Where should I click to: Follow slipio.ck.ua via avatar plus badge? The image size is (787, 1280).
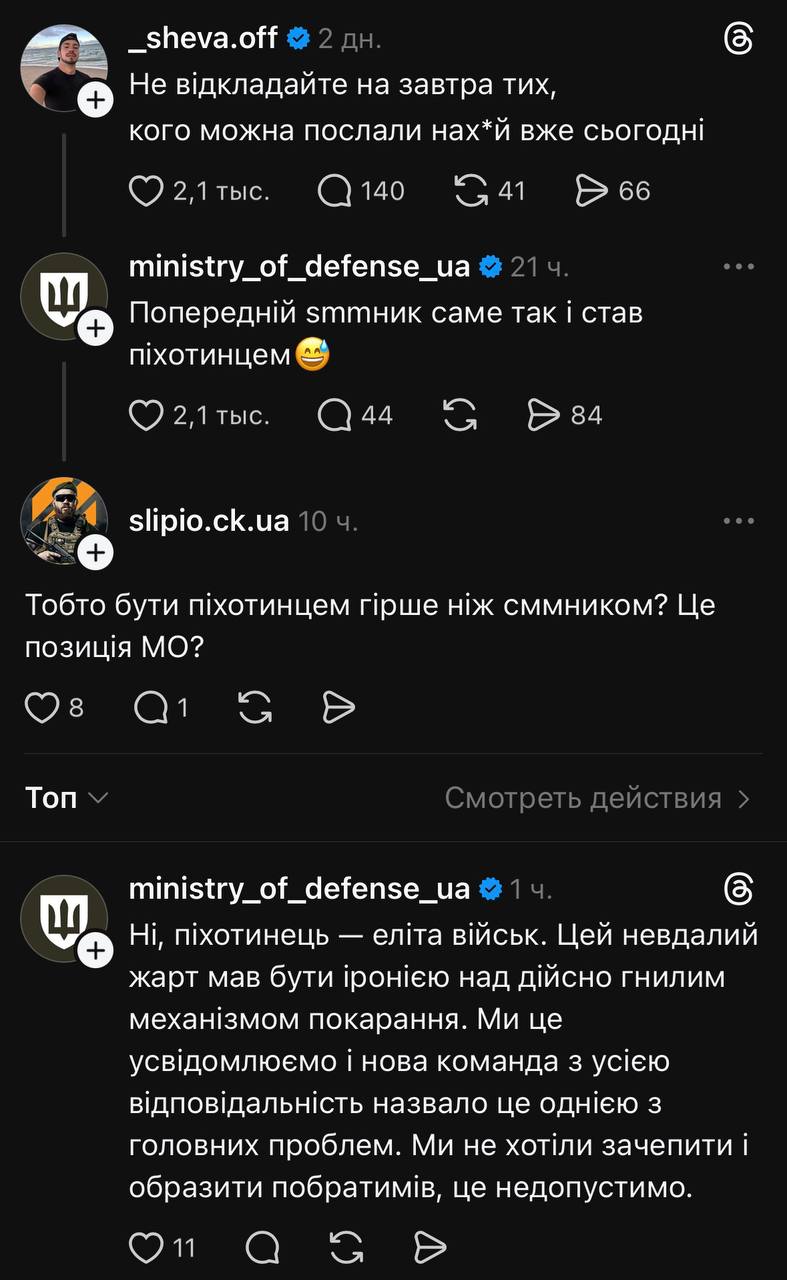pyautogui.click(x=95, y=552)
